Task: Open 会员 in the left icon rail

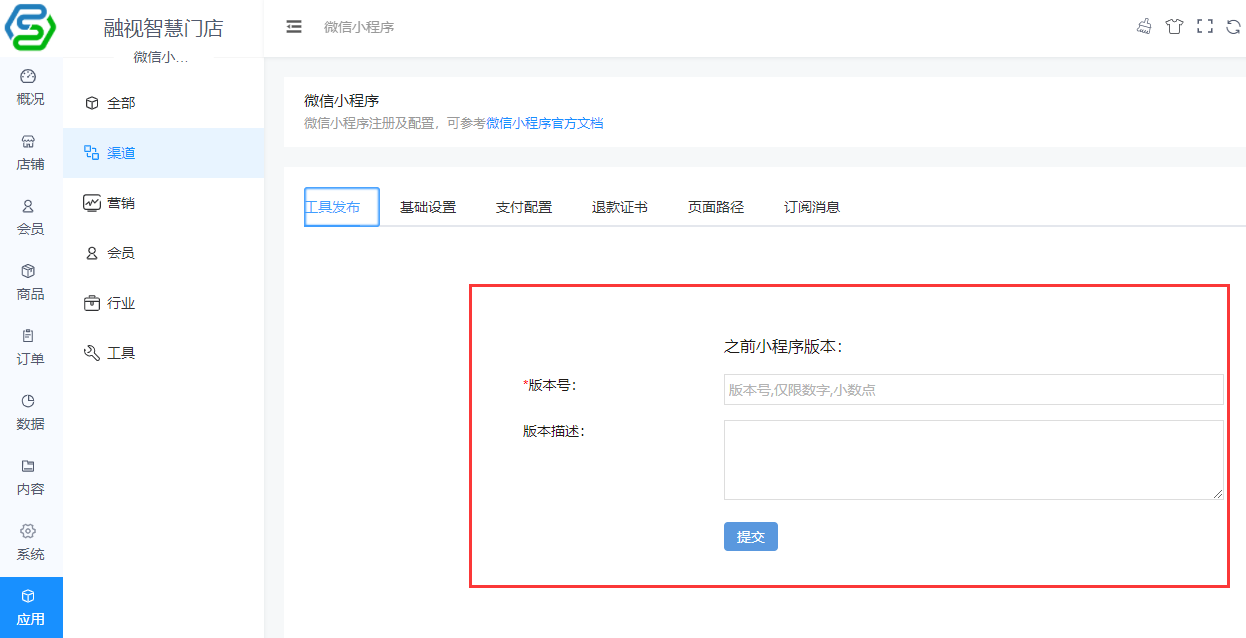Action: coord(30,218)
